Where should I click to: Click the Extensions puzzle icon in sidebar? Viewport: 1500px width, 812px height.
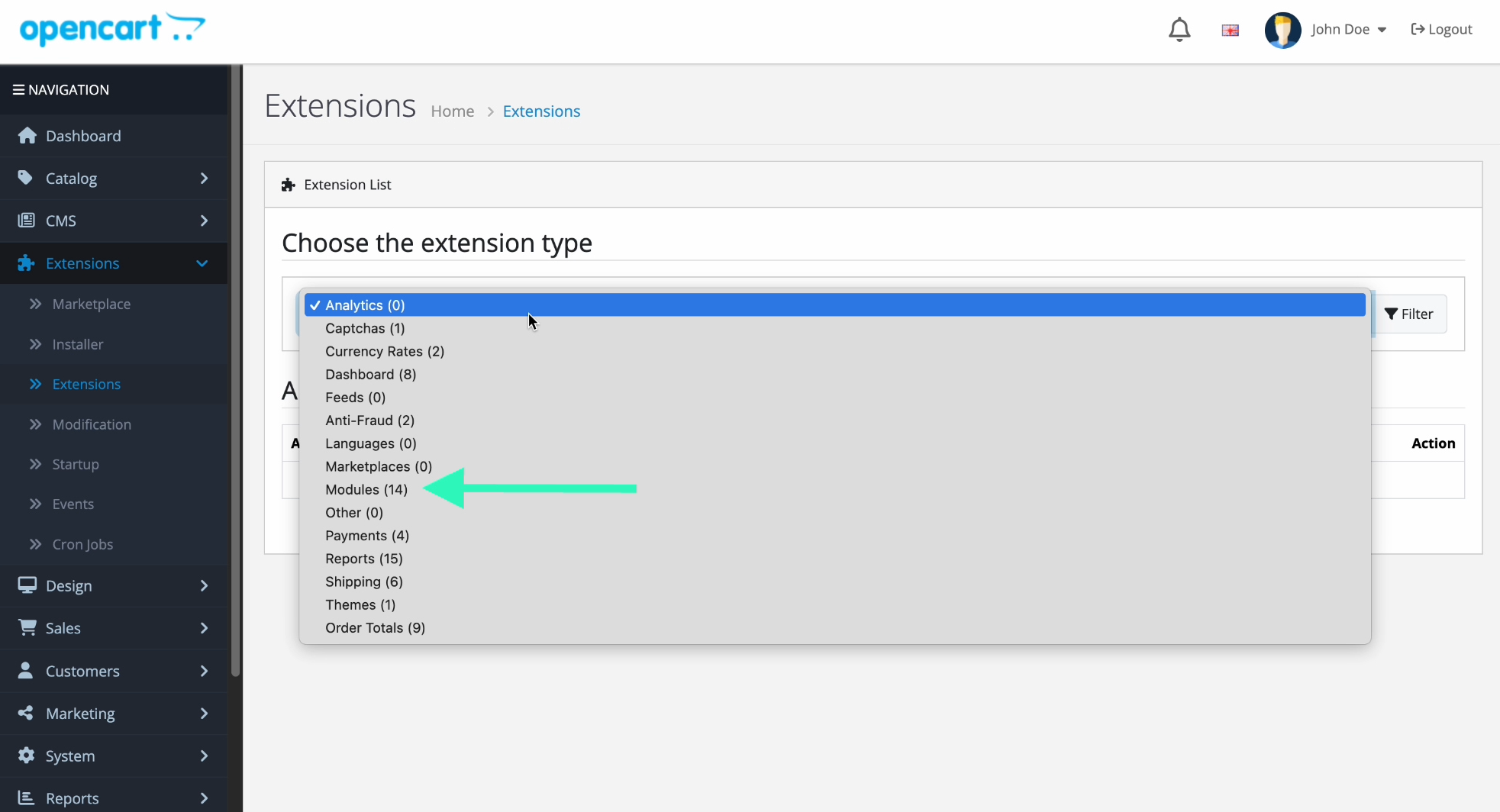pos(27,263)
